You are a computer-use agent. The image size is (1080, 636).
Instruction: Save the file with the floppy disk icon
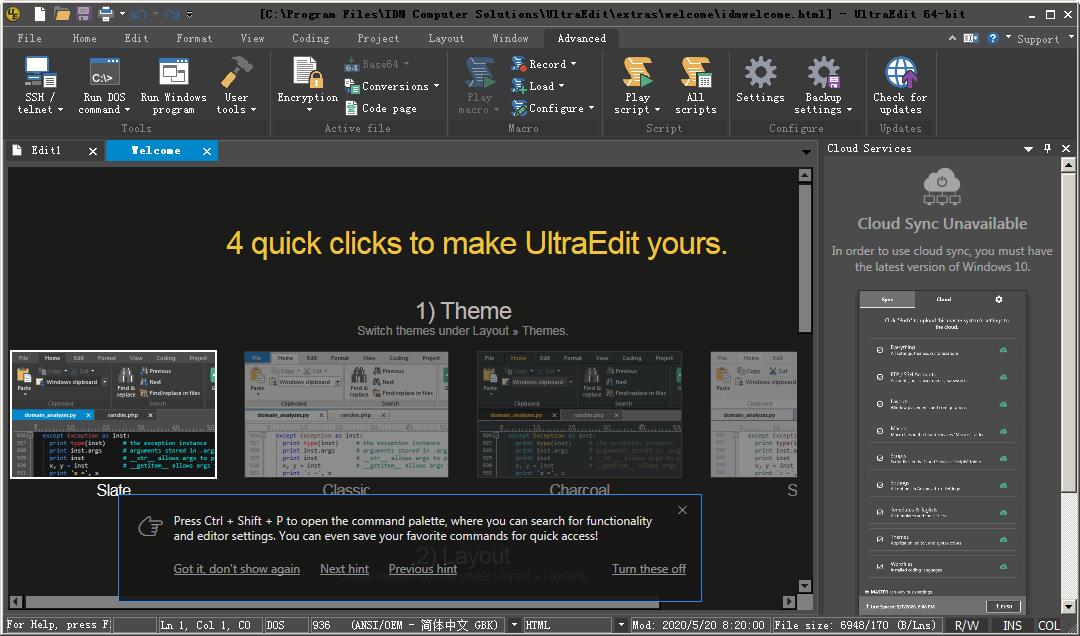point(83,13)
